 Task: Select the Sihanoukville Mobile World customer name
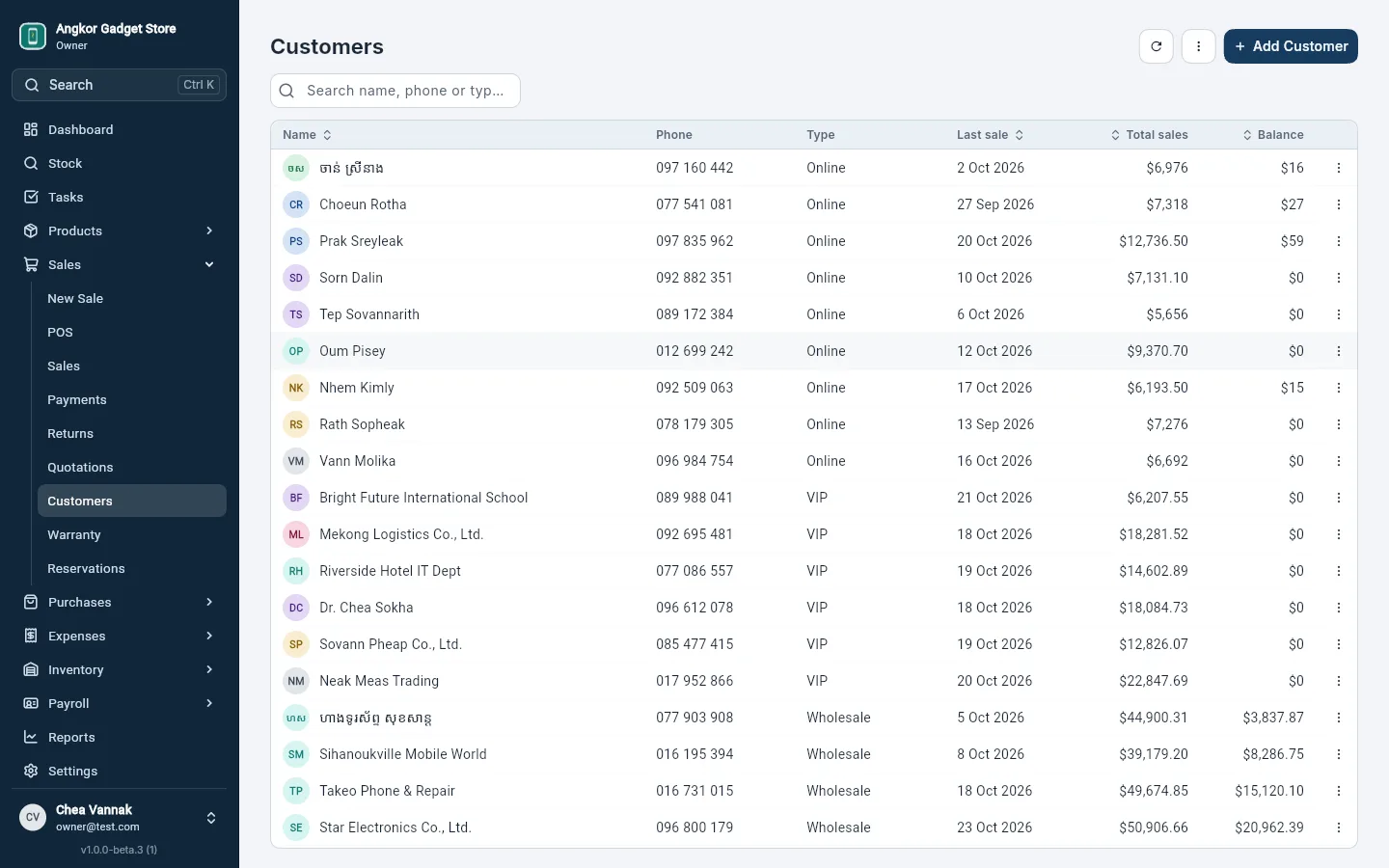point(403,754)
